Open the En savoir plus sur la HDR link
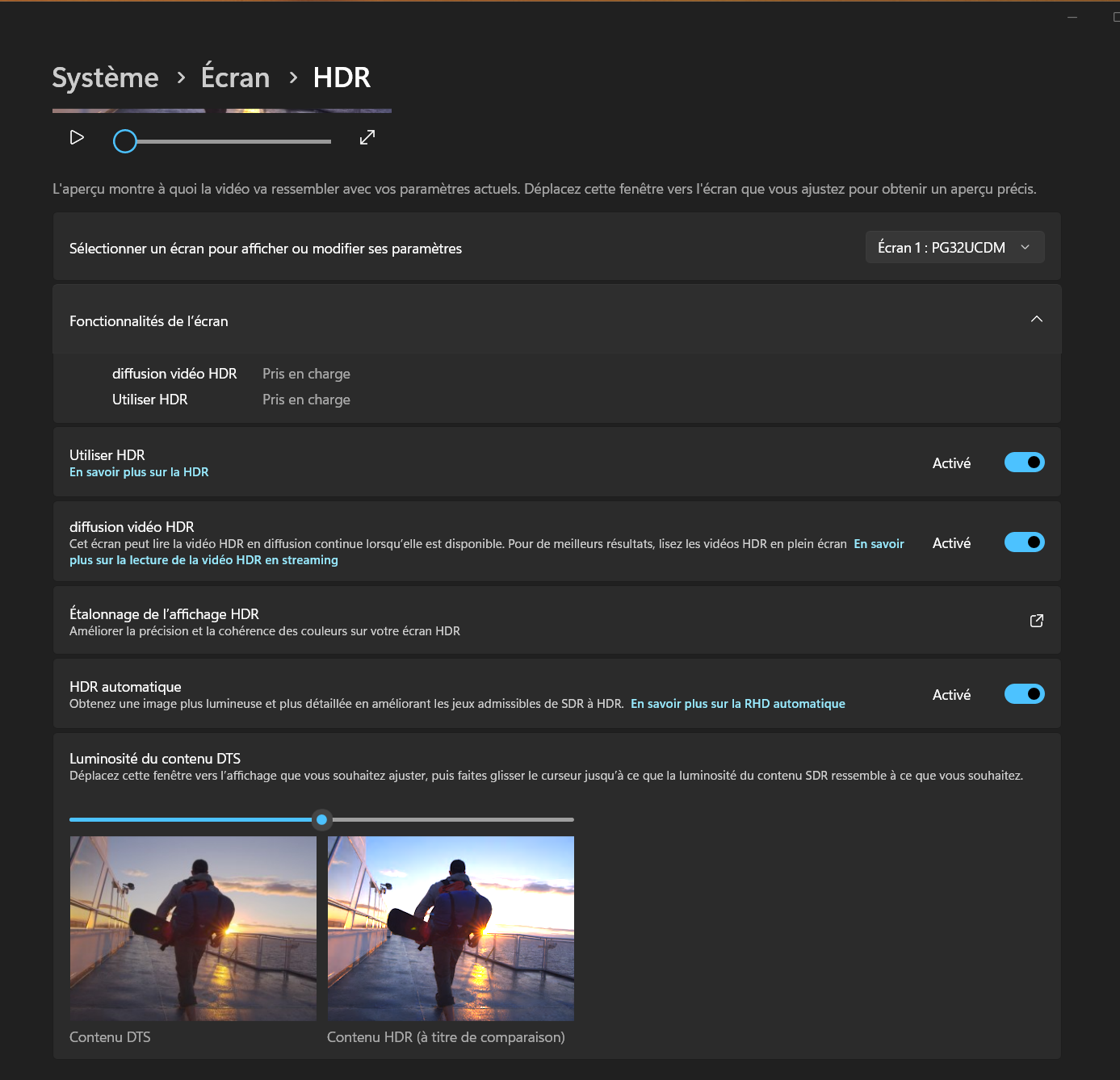This screenshot has height=1080, width=1120. pyautogui.click(x=138, y=471)
